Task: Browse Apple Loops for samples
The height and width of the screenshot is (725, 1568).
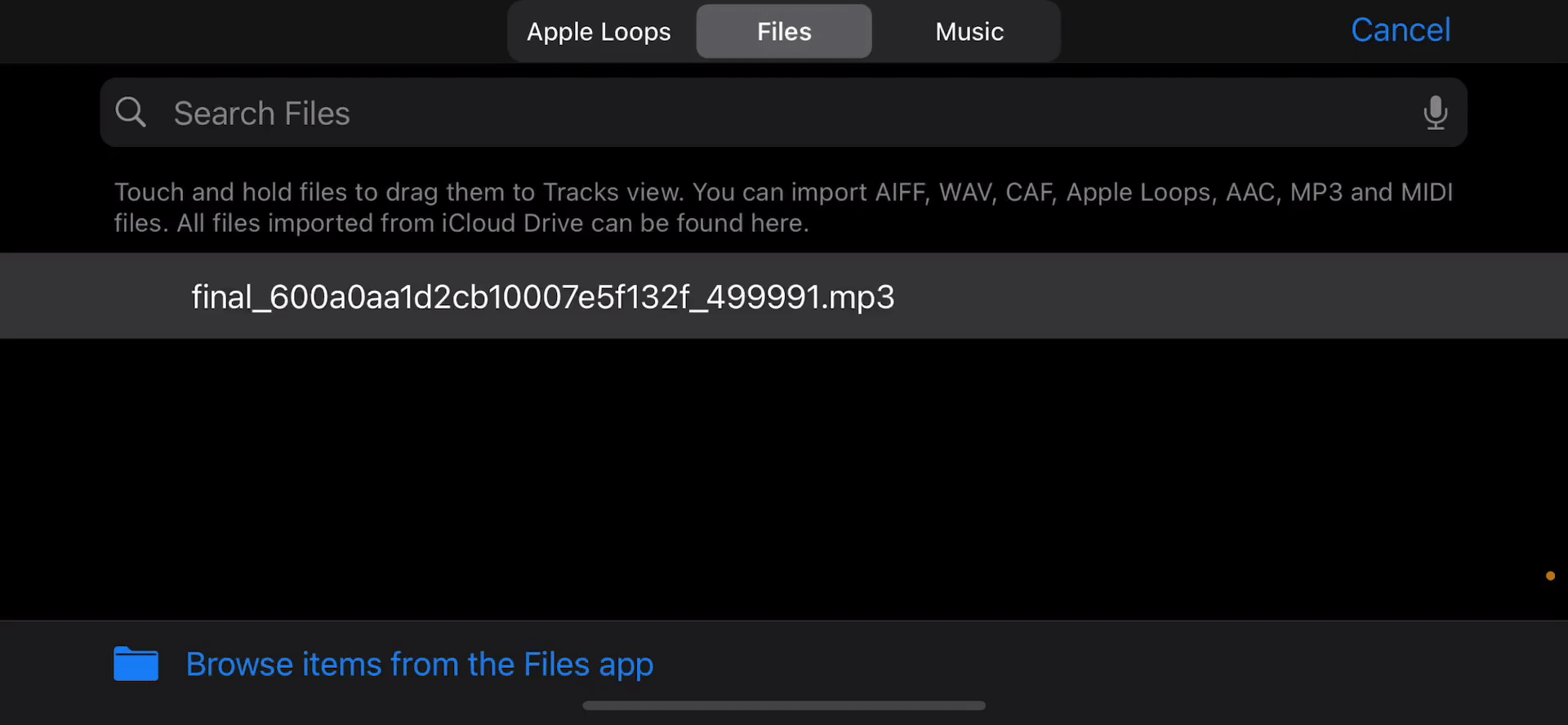Action: click(x=599, y=31)
